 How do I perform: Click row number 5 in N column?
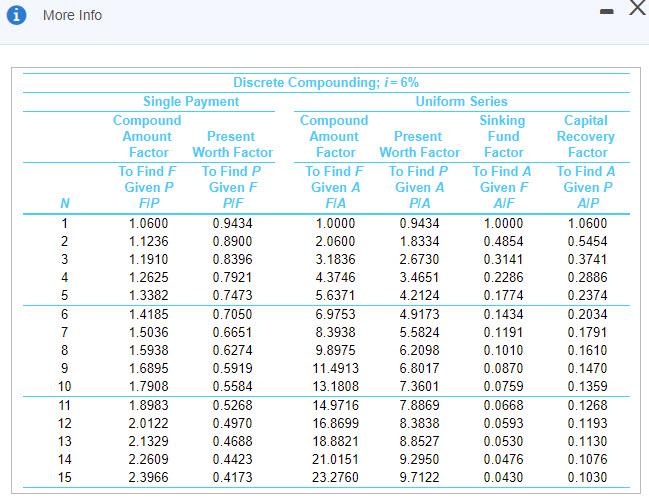point(65,295)
